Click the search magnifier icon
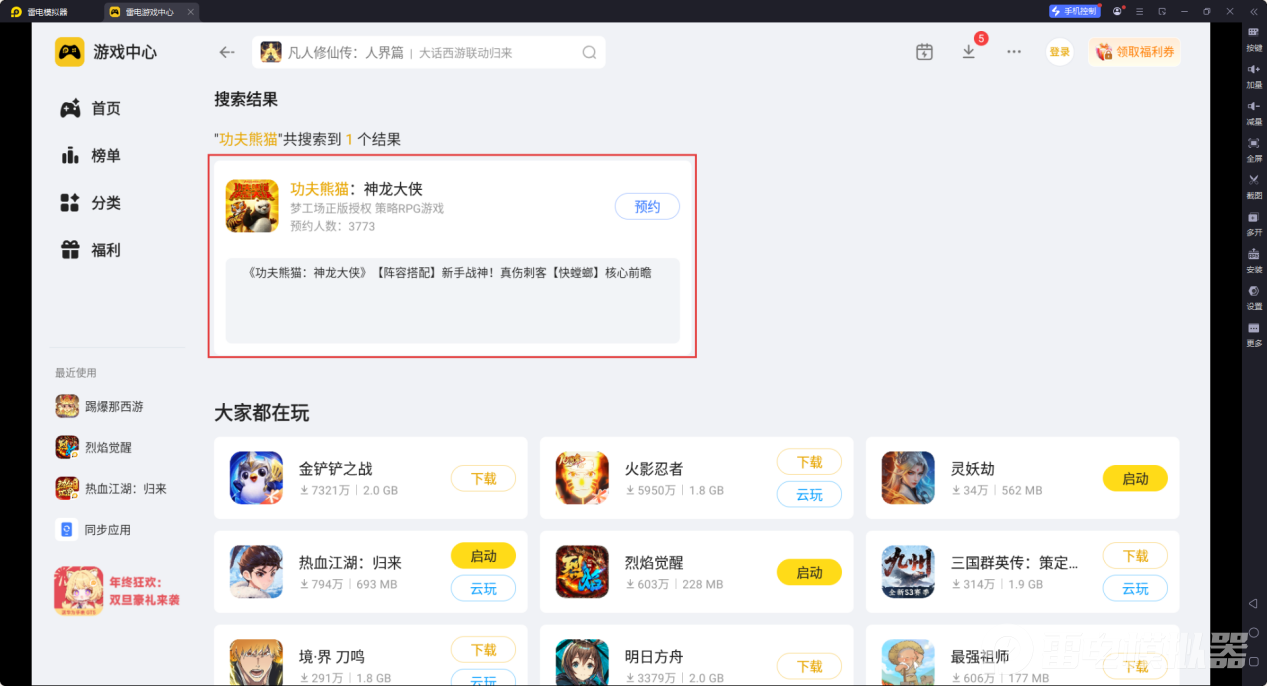 point(589,53)
